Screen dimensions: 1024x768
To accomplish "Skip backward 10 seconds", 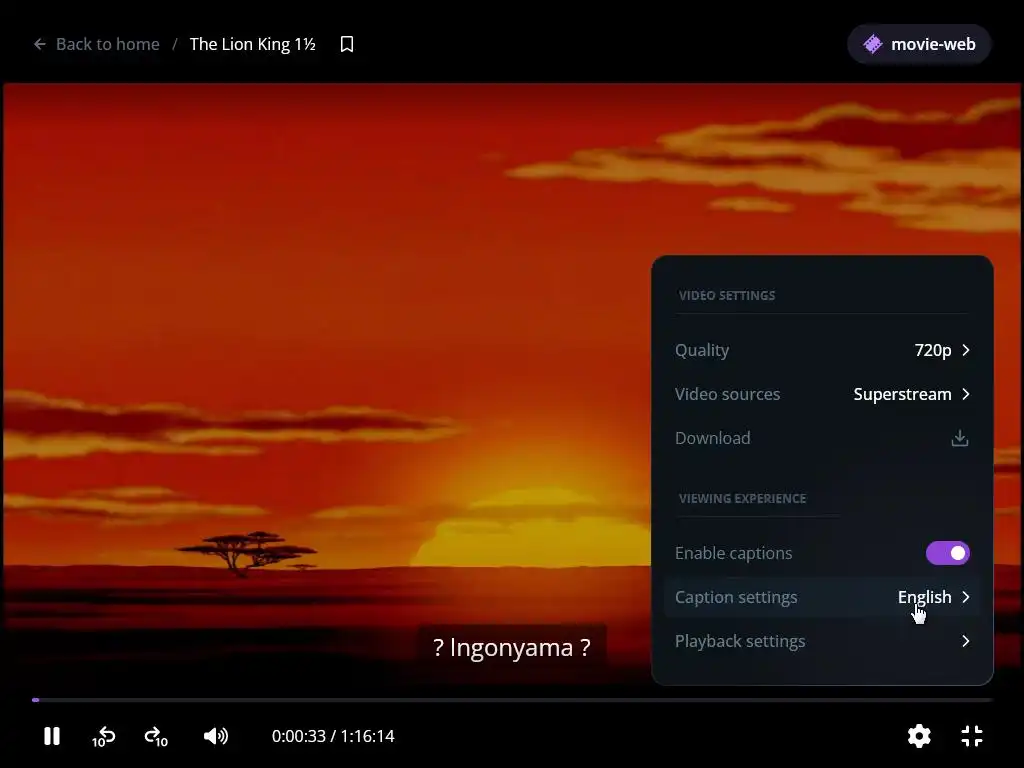I will tap(104, 737).
